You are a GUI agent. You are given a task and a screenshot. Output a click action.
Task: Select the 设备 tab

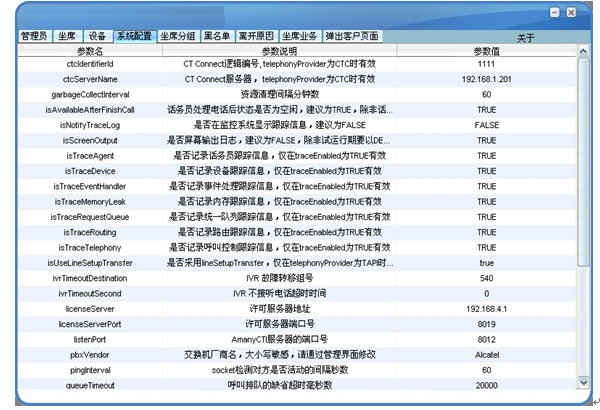[97, 36]
